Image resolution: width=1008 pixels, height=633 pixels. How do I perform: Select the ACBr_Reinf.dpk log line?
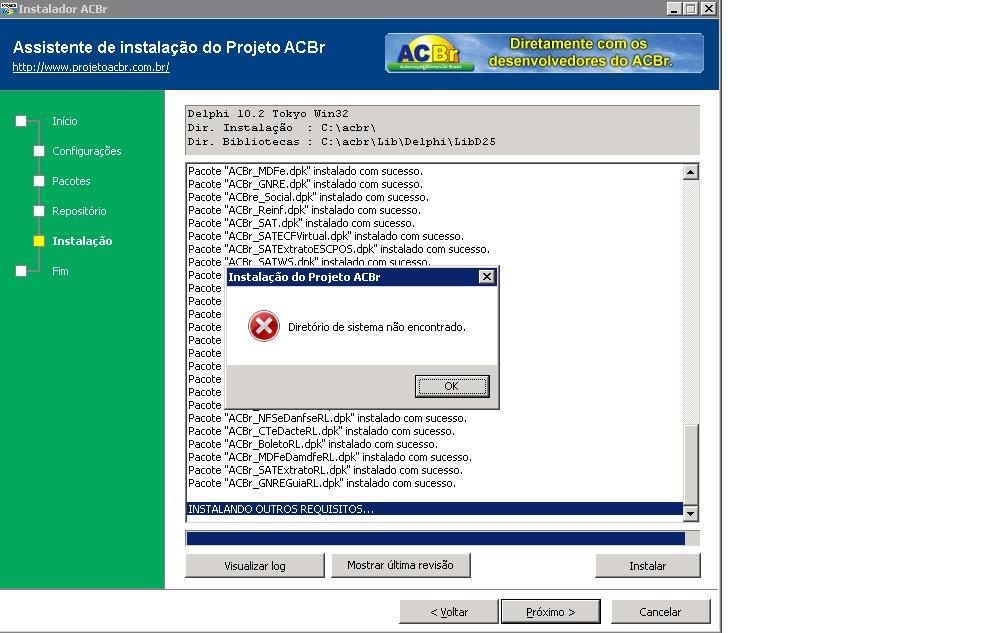pyautogui.click(x=305, y=210)
